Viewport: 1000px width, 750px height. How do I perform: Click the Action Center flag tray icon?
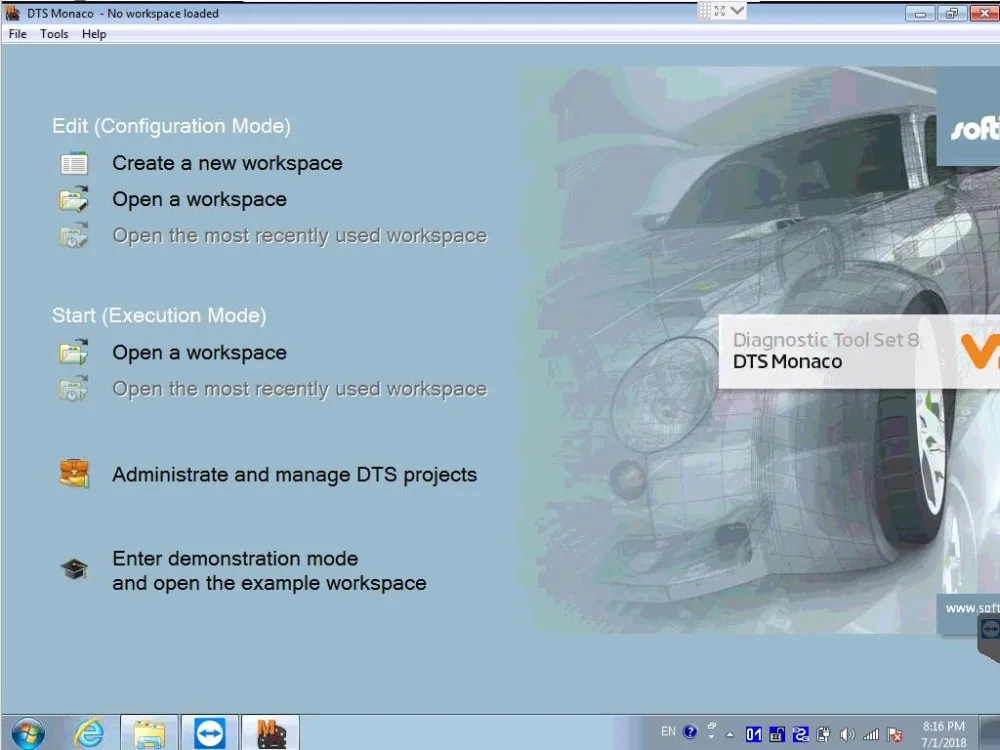[x=894, y=734]
